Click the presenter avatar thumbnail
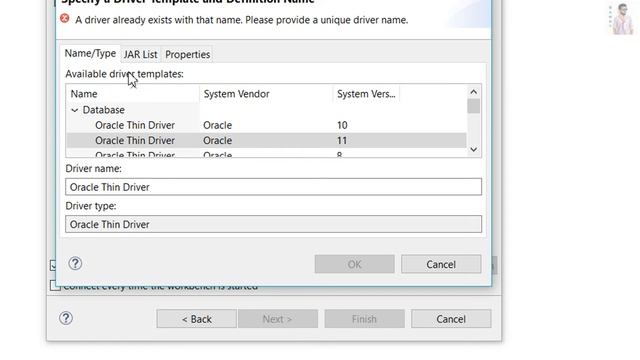640x360 pixels. pos(622,19)
